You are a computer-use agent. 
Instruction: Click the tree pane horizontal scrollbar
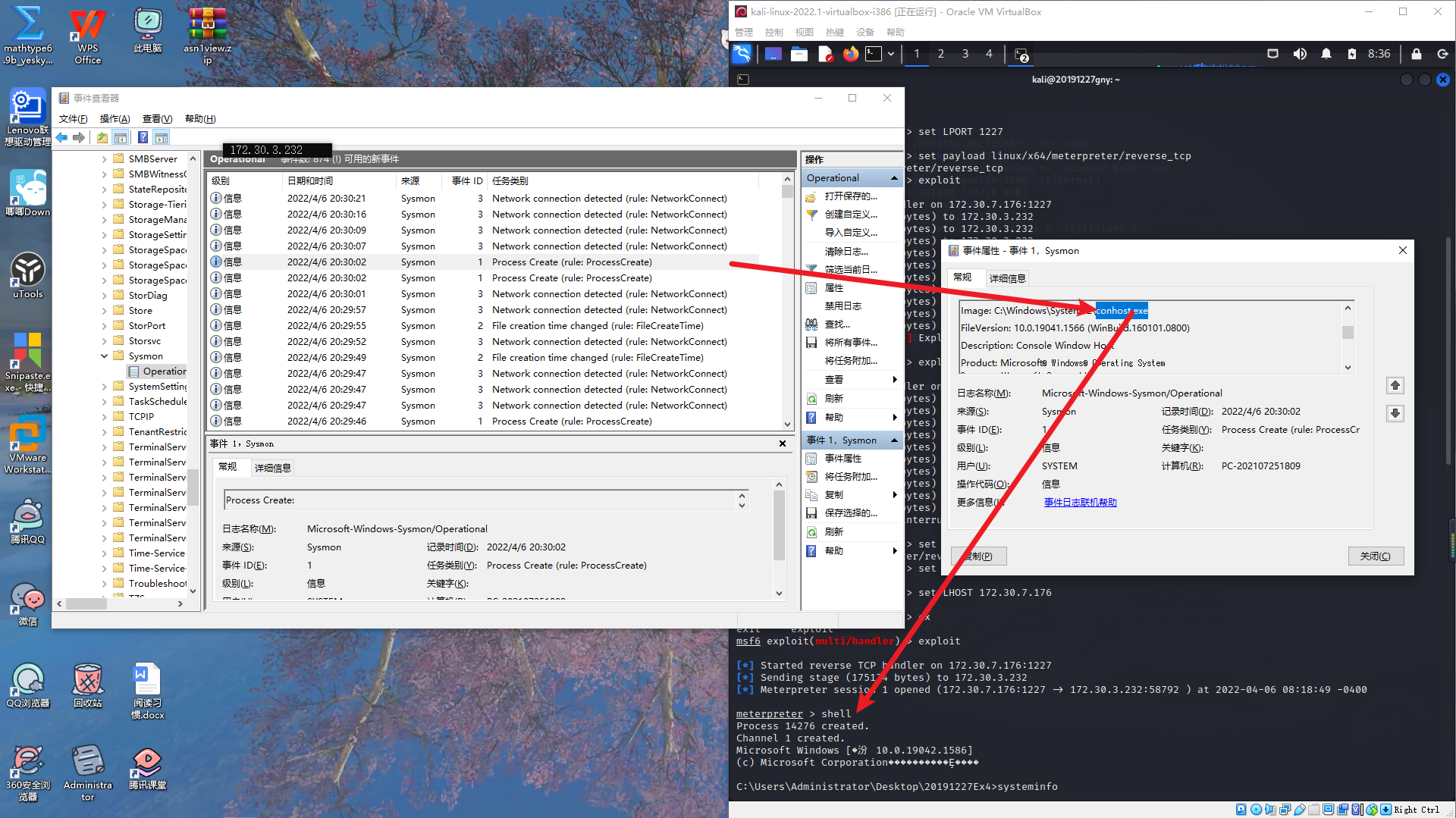pyautogui.click(x=120, y=604)
